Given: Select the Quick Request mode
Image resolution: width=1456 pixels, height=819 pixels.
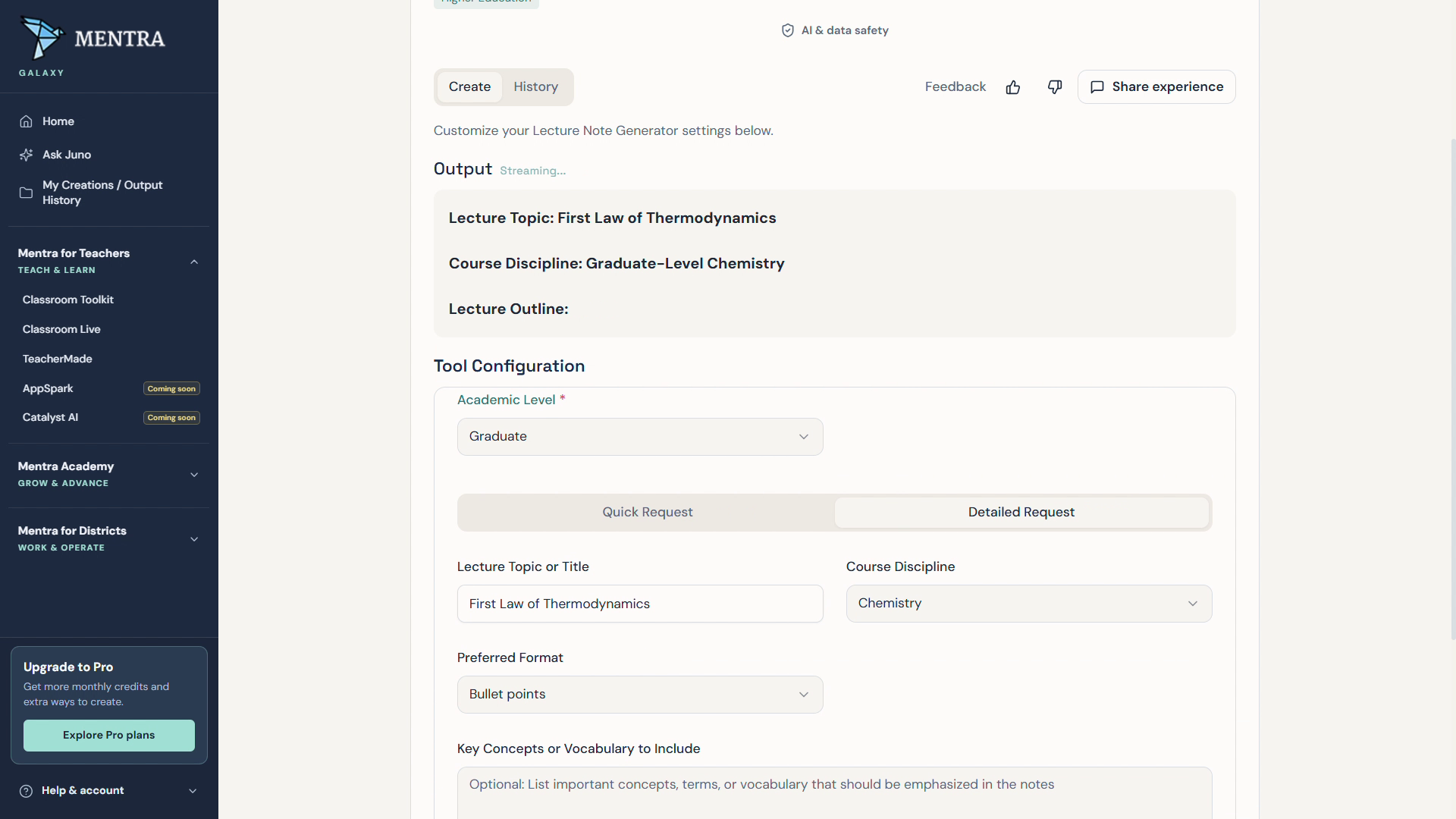Looking at the screenshot, I should tap(648, 513).
